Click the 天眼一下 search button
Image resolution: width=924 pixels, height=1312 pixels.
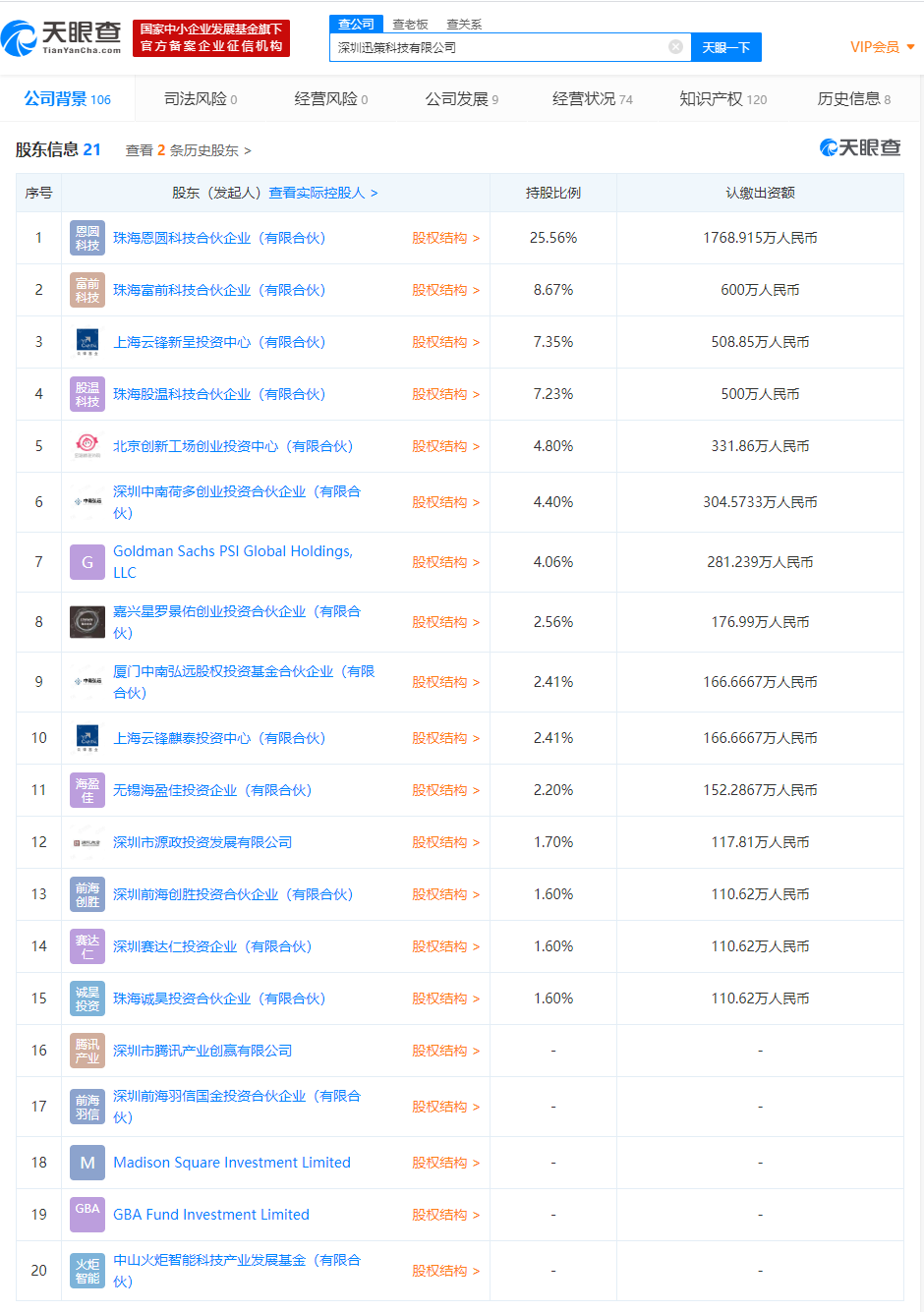point(726,47)
